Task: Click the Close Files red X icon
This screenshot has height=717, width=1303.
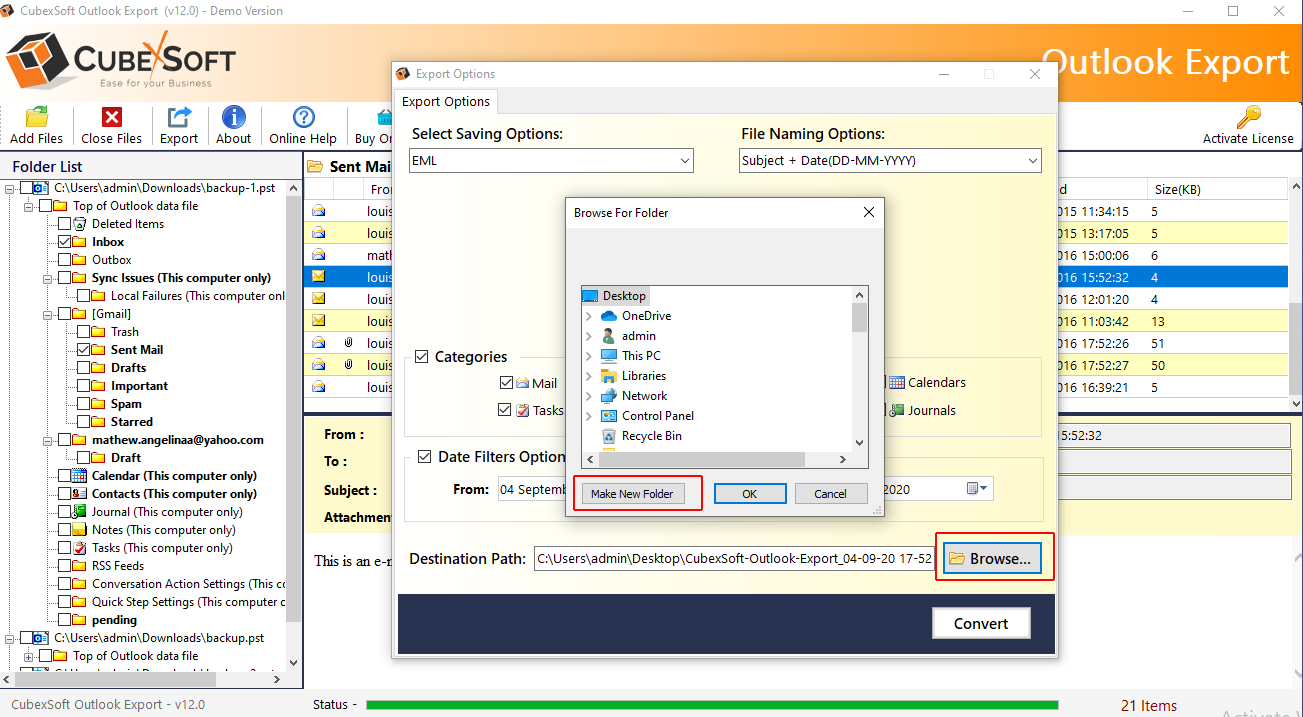Action: point(111,118)
